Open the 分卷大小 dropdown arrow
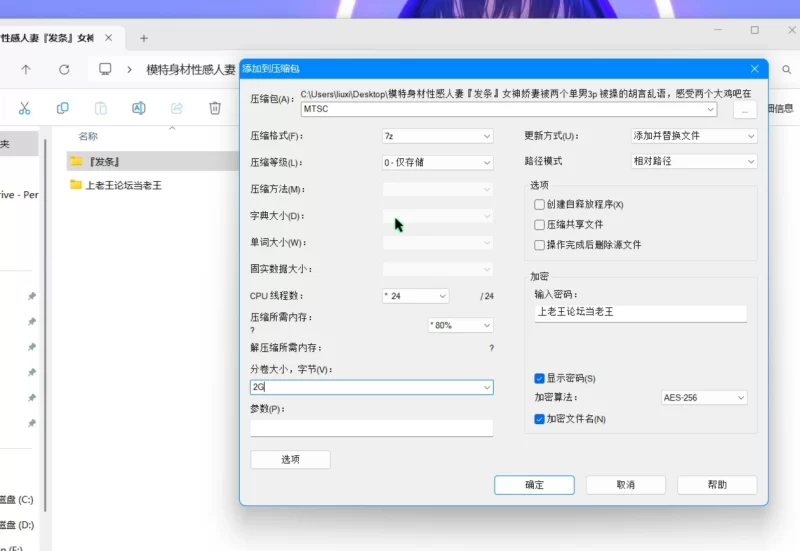The image size is (800, 551). [x=487, y=387]
